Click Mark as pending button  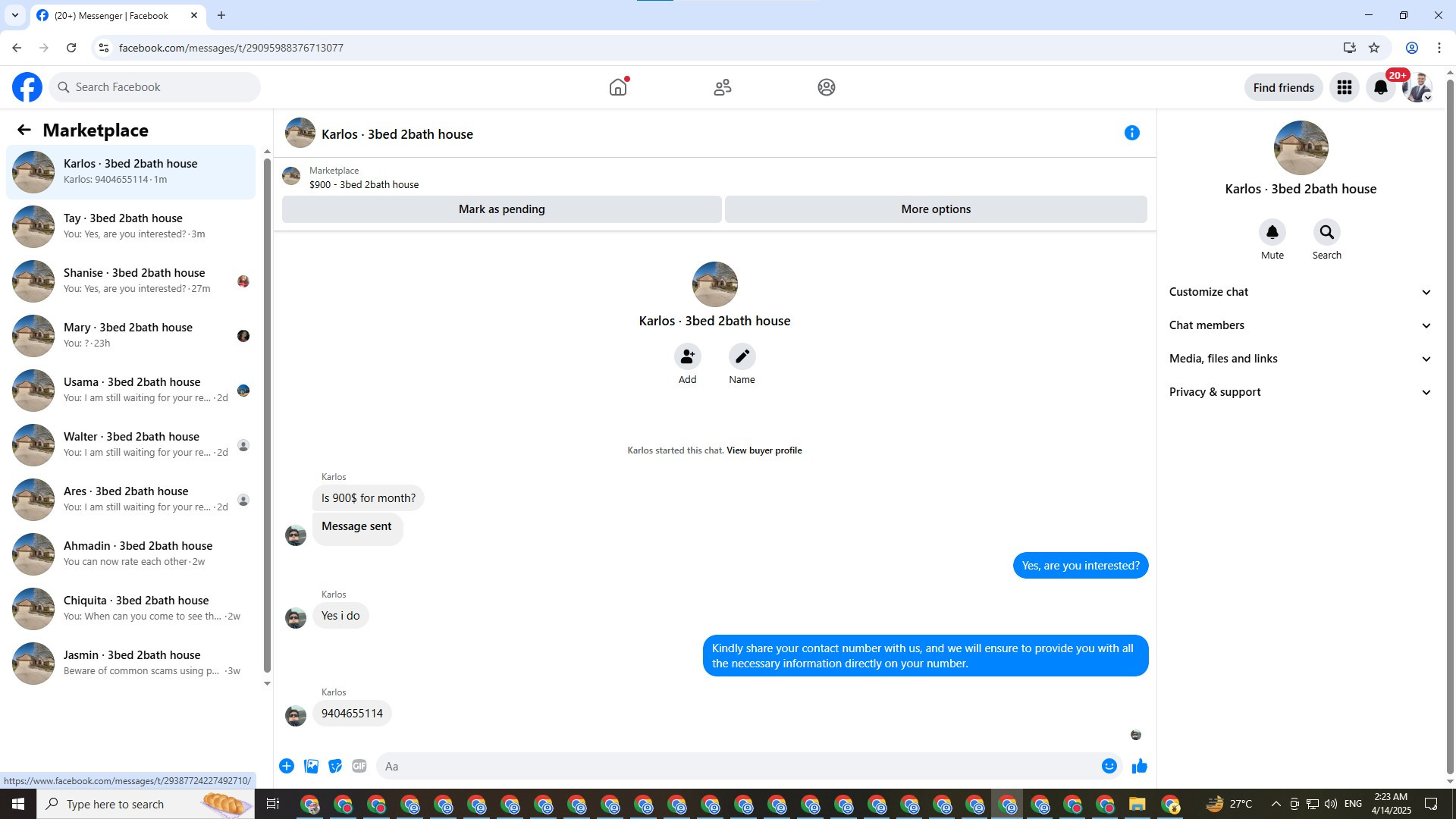click(501, 209)
